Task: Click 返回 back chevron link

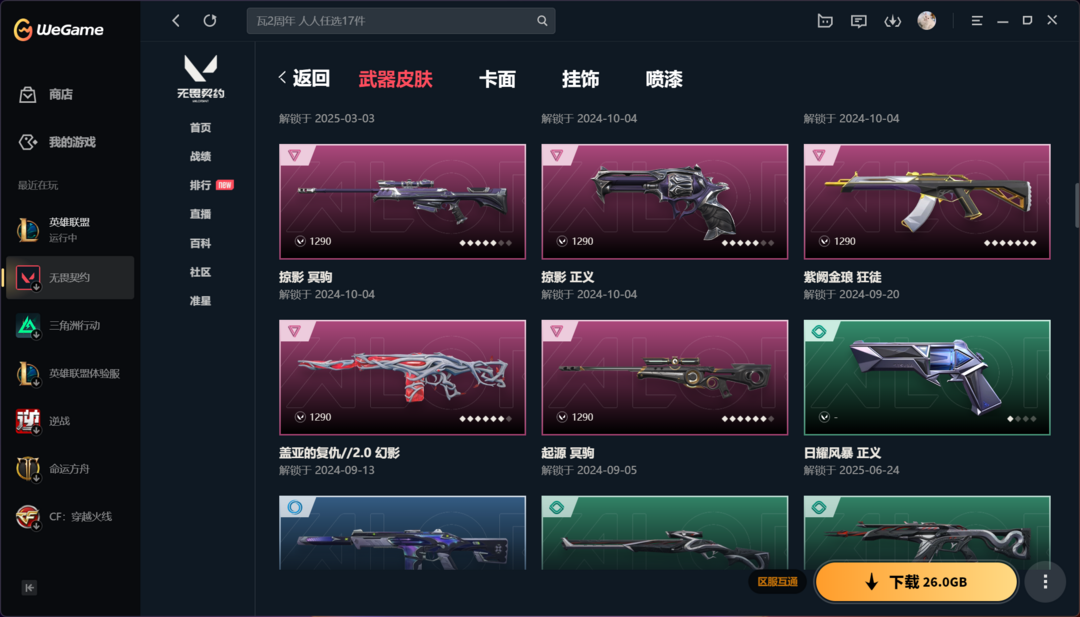Action: pyautogui.click(x=304, y=79)
